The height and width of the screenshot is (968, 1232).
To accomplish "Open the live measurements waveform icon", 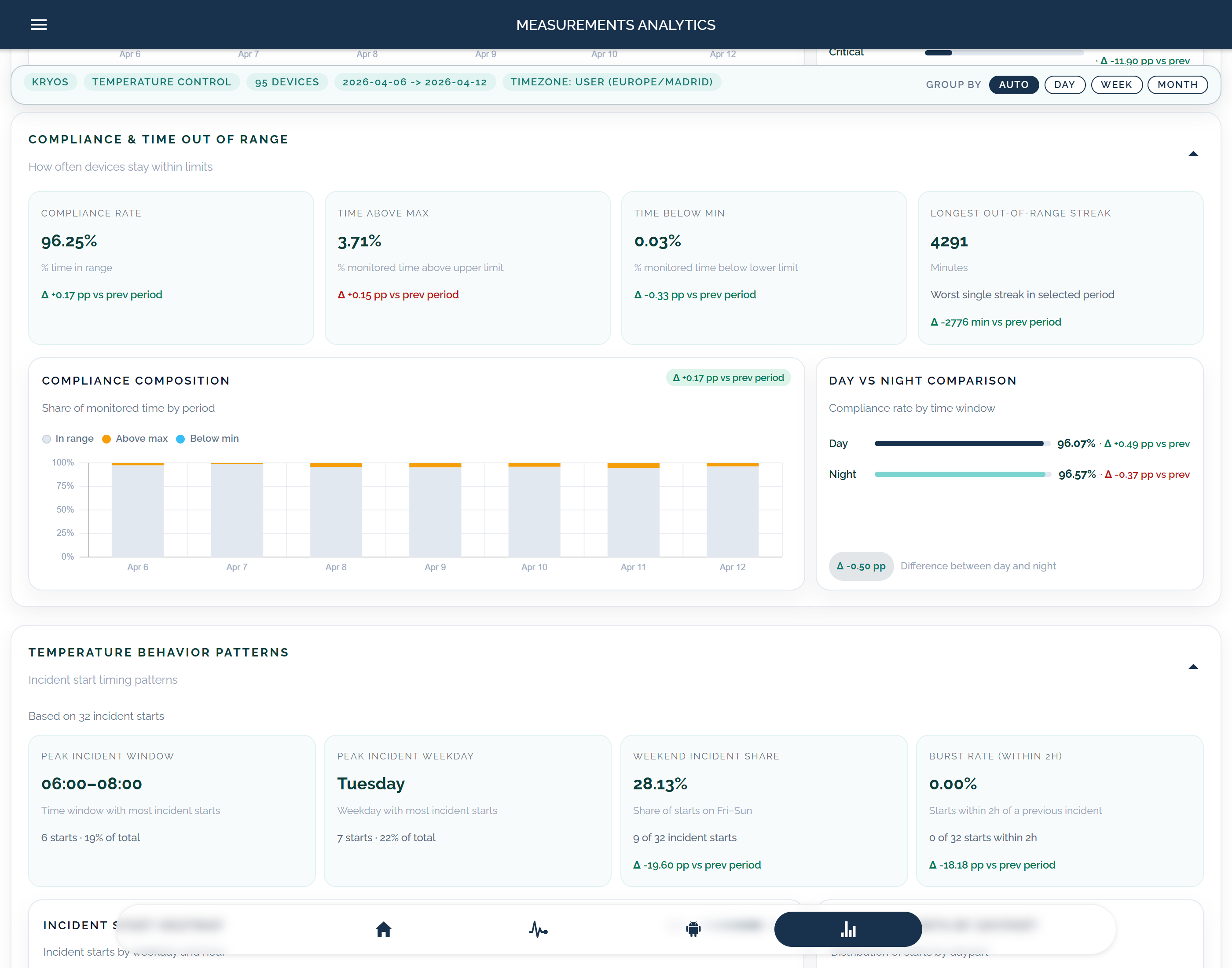I will [539, 929].
